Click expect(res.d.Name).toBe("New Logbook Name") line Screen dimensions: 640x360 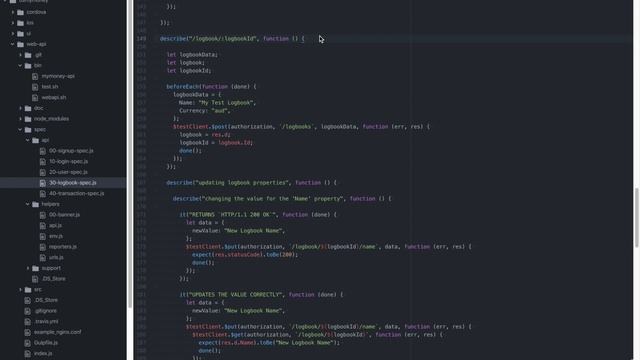[x=269, y=343]
